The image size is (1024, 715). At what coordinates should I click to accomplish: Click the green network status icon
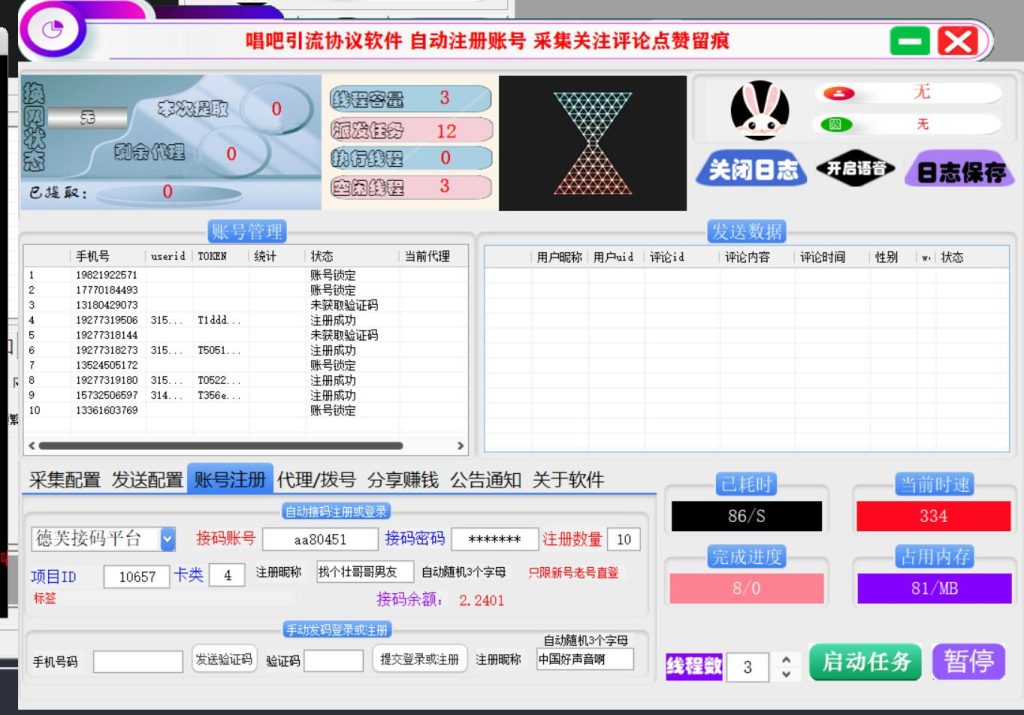point(831,125)
